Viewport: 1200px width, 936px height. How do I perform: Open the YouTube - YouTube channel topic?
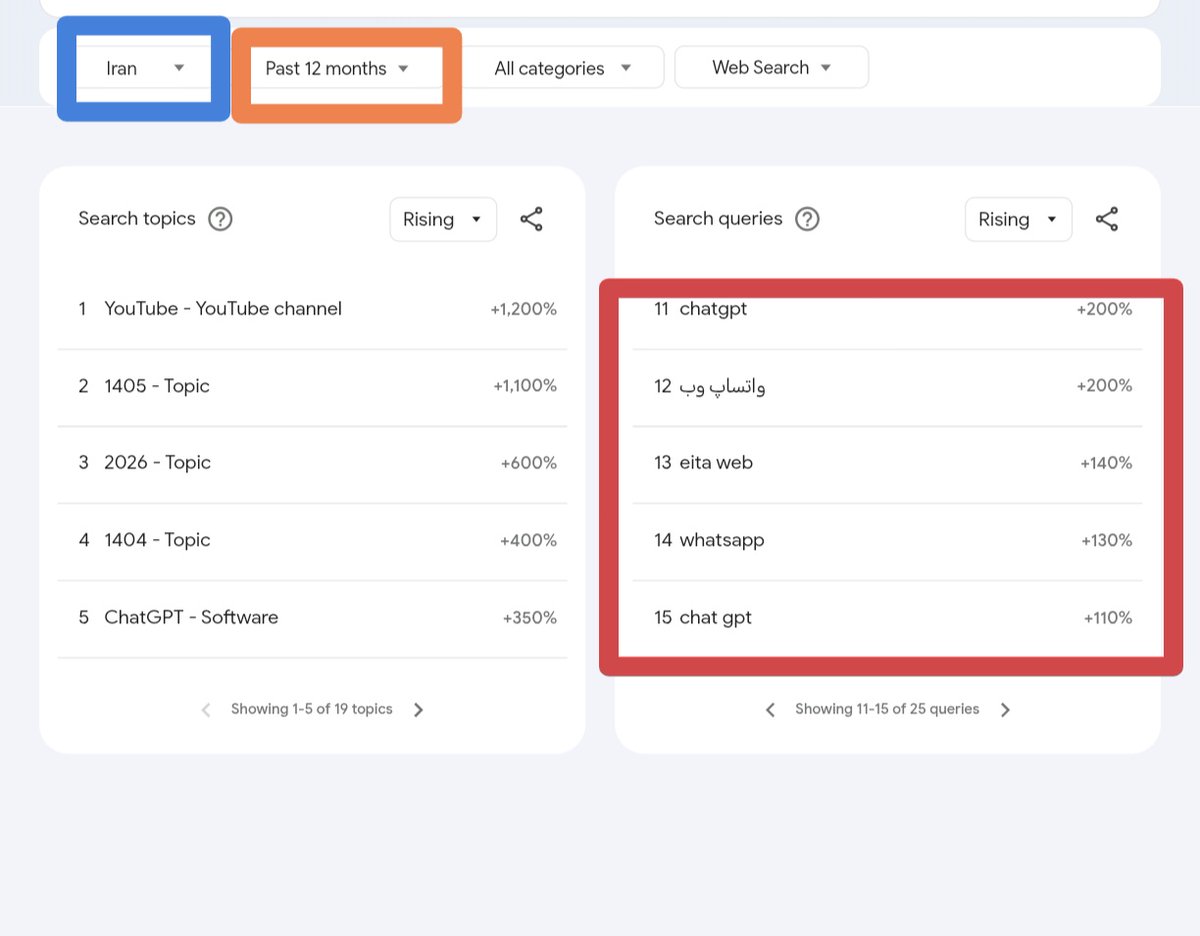(x=312, y=309)
